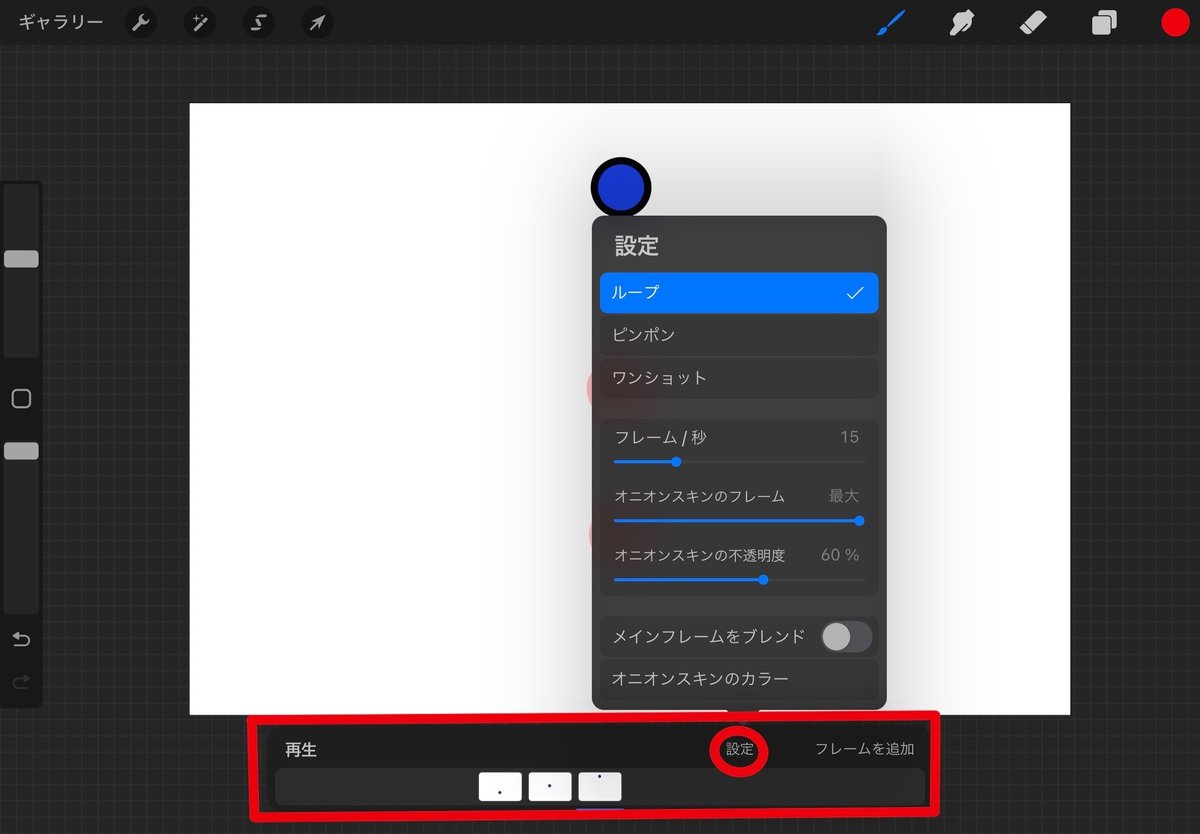Redo with the sidebar arrow
The image size is (1200, 834).
pyautogui.click(x=21, y=682)
